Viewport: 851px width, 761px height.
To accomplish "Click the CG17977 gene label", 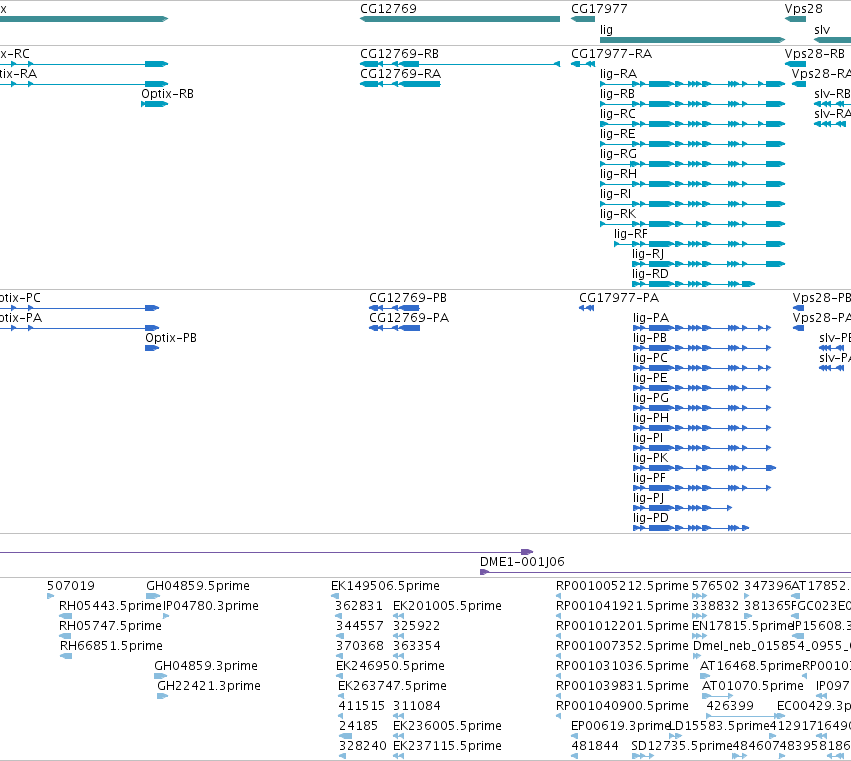I will [599, 9].
